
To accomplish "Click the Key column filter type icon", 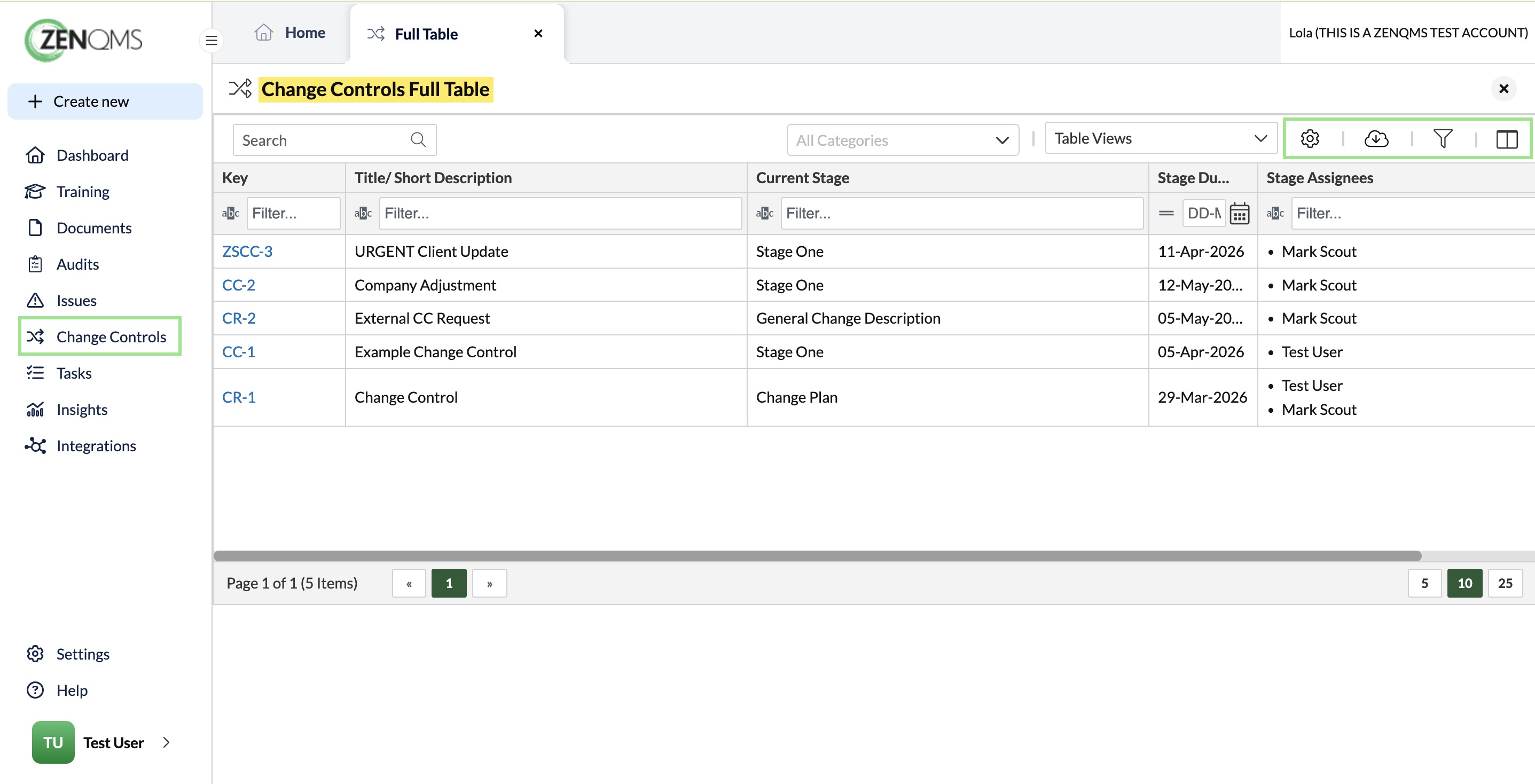I will [x=231, y=213].
